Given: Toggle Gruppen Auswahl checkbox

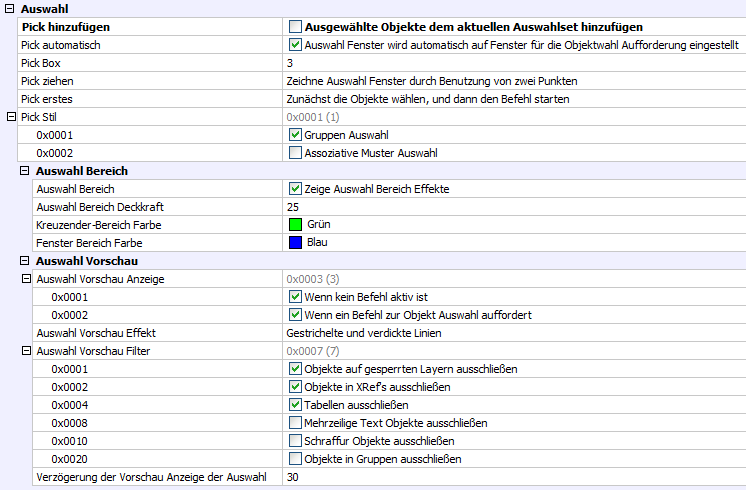Looking at the screenshot, I should [x=295, y=135].
